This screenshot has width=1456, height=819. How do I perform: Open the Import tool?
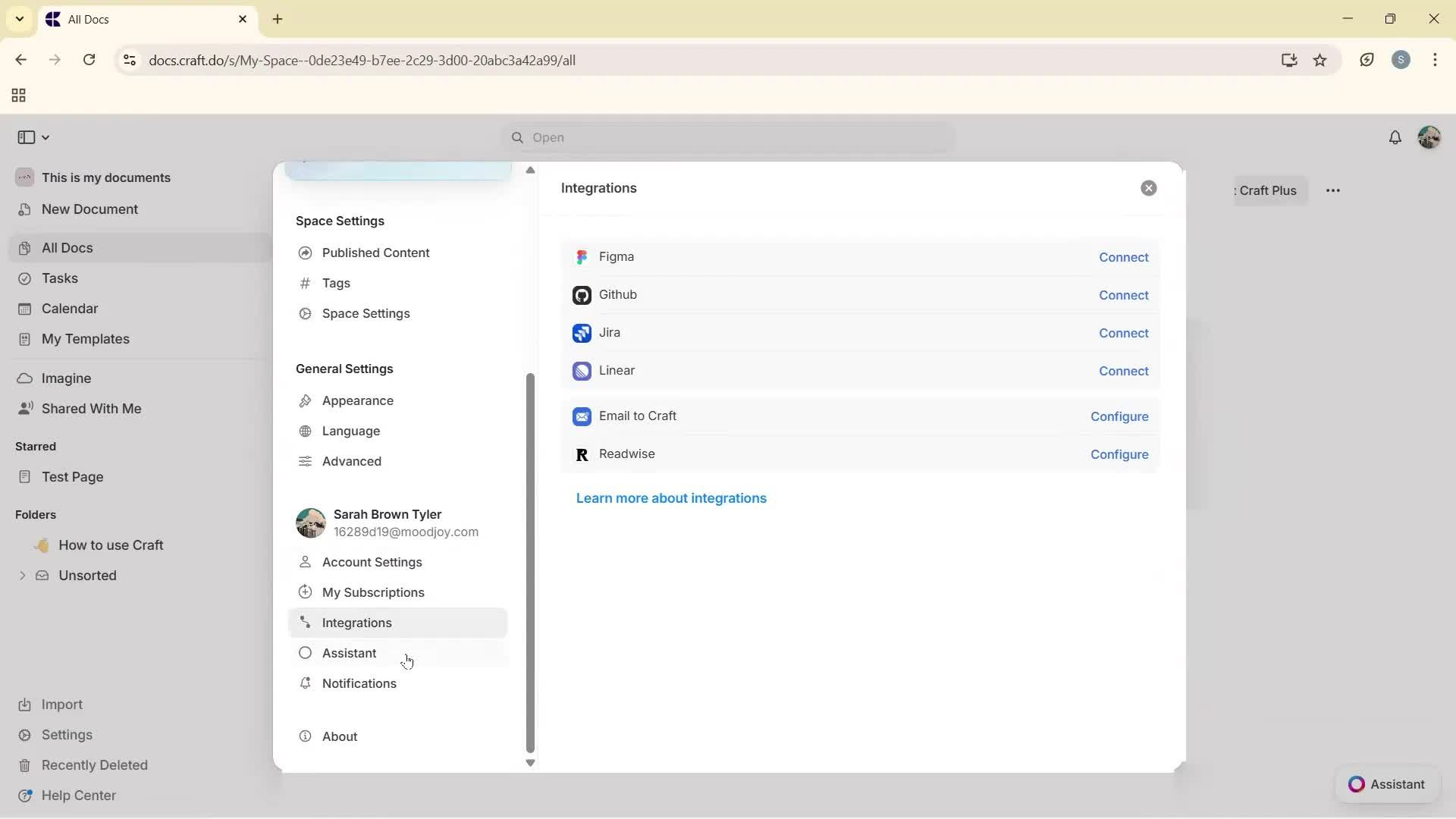tap(61, 704)
